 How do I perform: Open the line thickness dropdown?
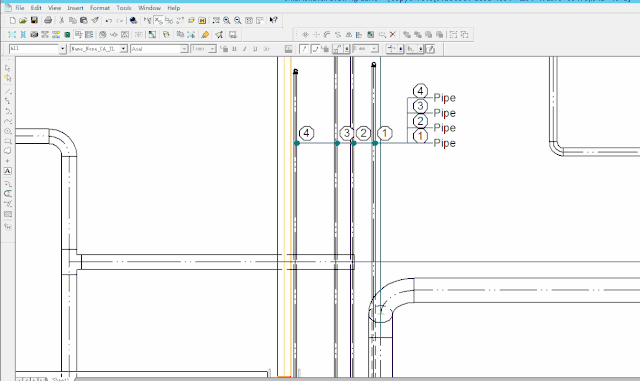[375, 49]
